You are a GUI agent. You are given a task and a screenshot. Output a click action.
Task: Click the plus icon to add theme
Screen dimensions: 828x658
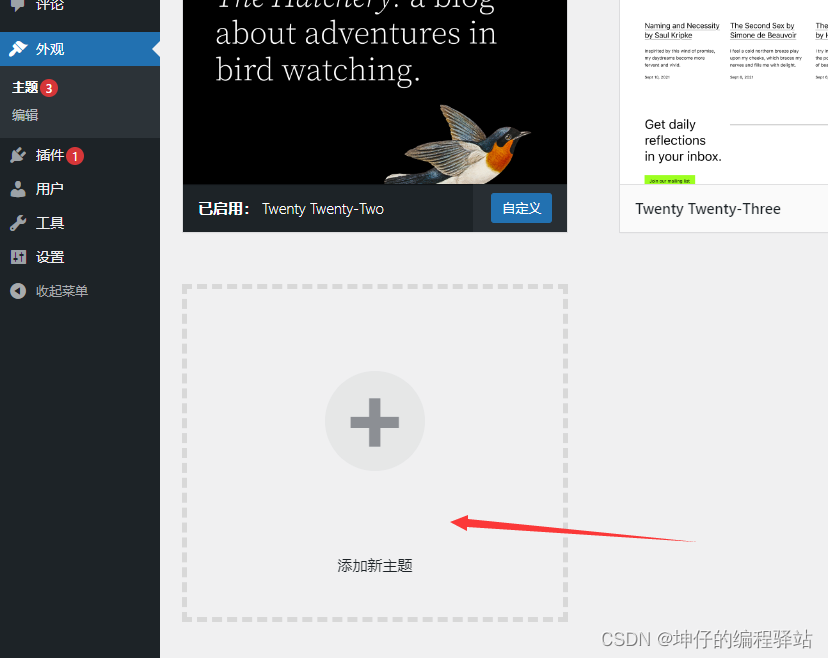point(375,421)
